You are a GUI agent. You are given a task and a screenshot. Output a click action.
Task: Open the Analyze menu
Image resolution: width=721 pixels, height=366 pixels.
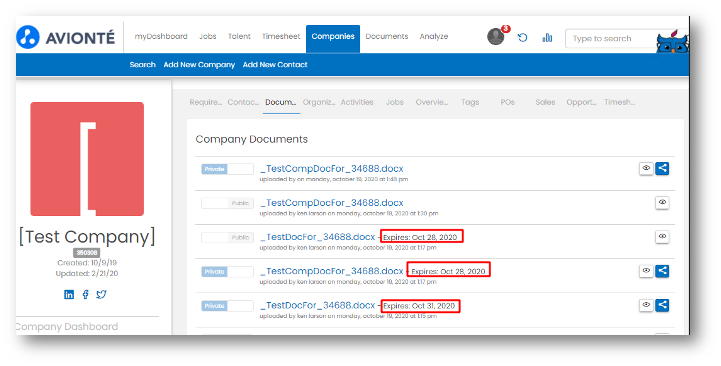434,36
